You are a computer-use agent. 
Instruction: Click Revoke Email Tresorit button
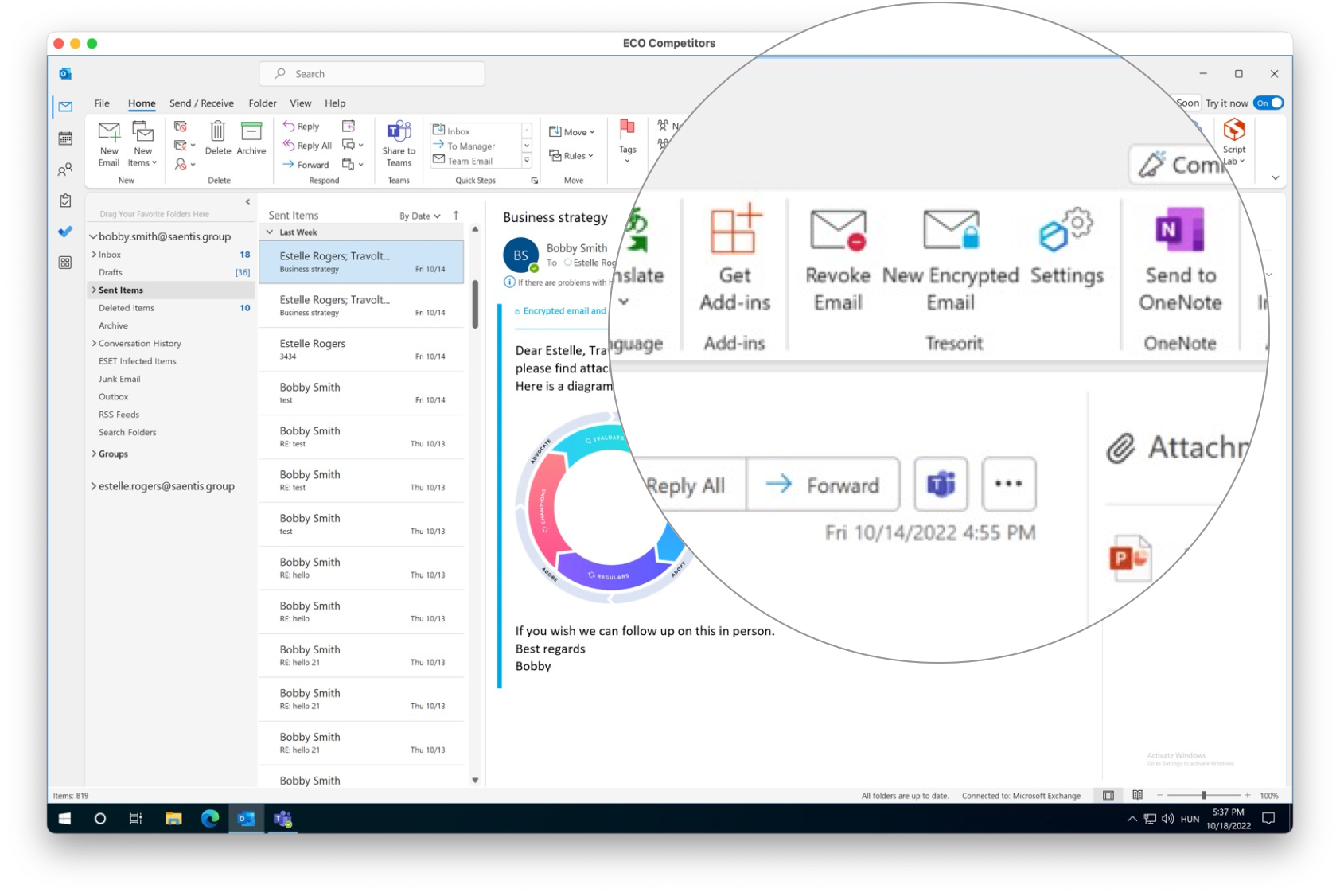(x=838, y=259)
